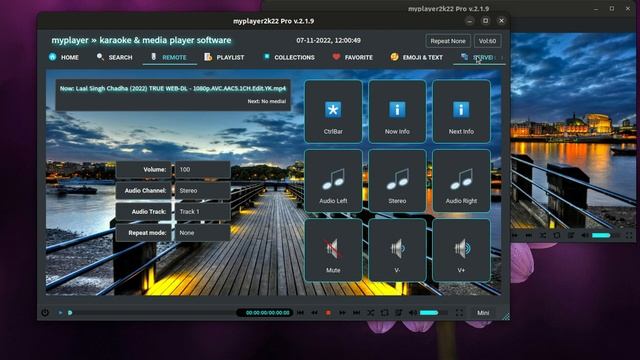Image resolution: width=640 pixels, height=360 pixels.
Task: Open the HOME tab
Action: tap(64, 57)
